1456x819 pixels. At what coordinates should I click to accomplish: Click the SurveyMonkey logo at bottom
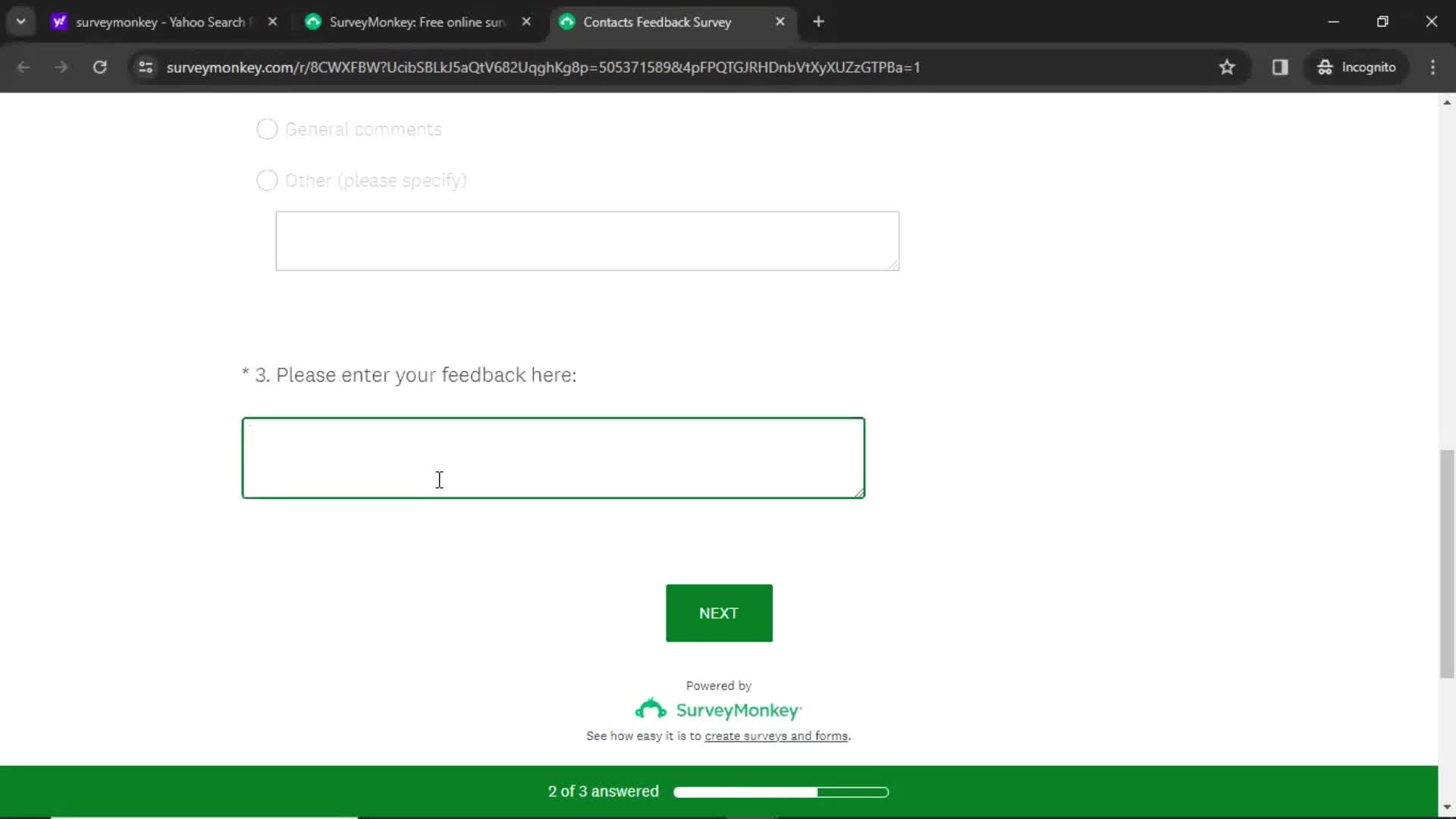720,709
